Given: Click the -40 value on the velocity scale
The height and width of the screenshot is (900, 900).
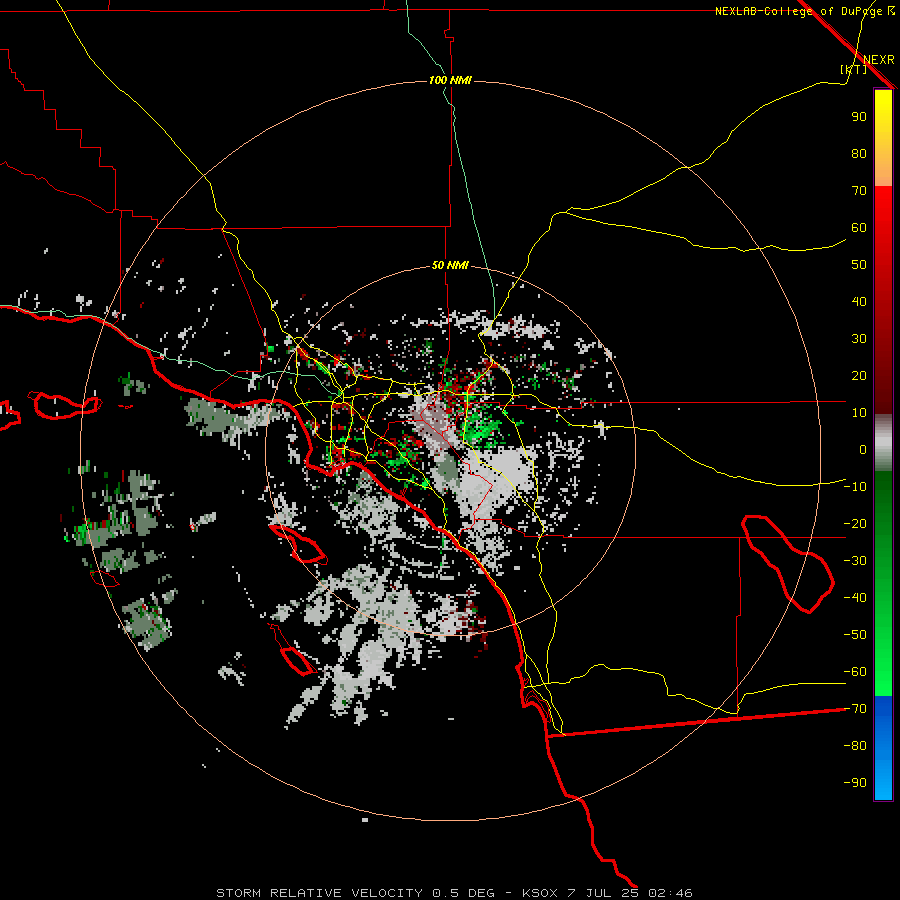Looking at the screenshot, I should [855, 598].
